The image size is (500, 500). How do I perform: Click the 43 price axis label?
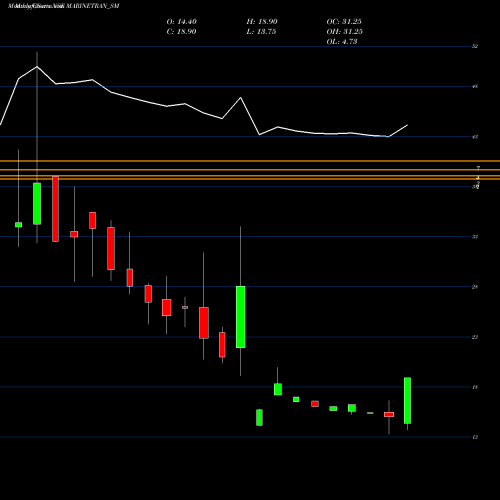point(475,137)
